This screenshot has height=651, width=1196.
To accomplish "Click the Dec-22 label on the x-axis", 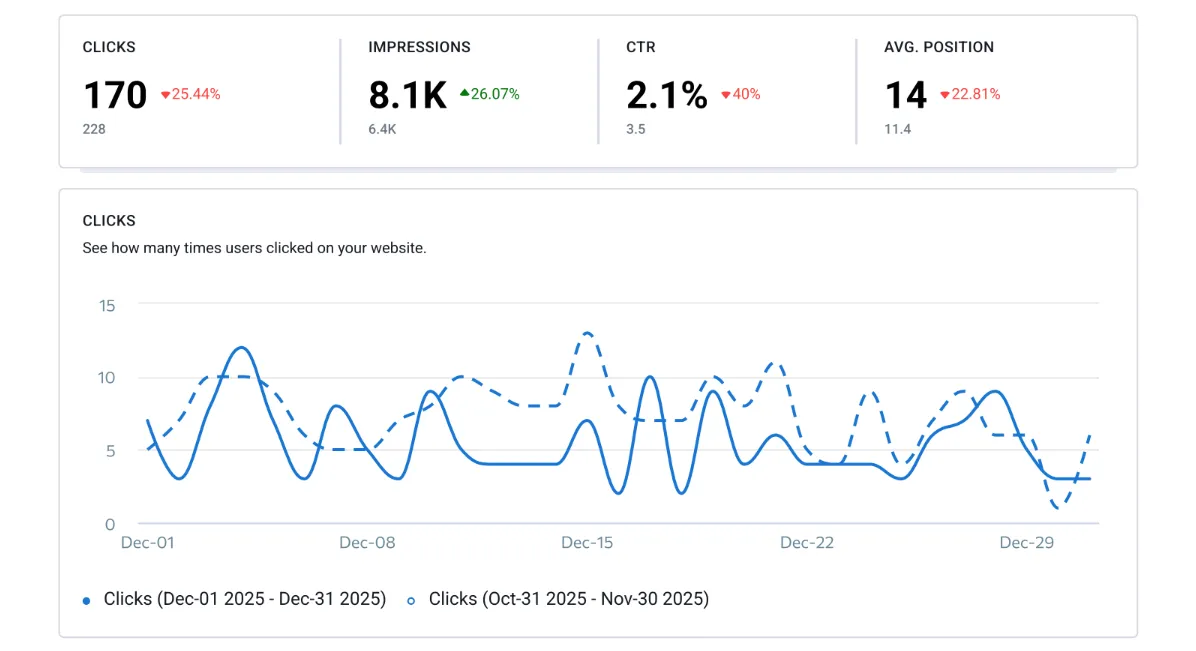I will tap(808, 542).
